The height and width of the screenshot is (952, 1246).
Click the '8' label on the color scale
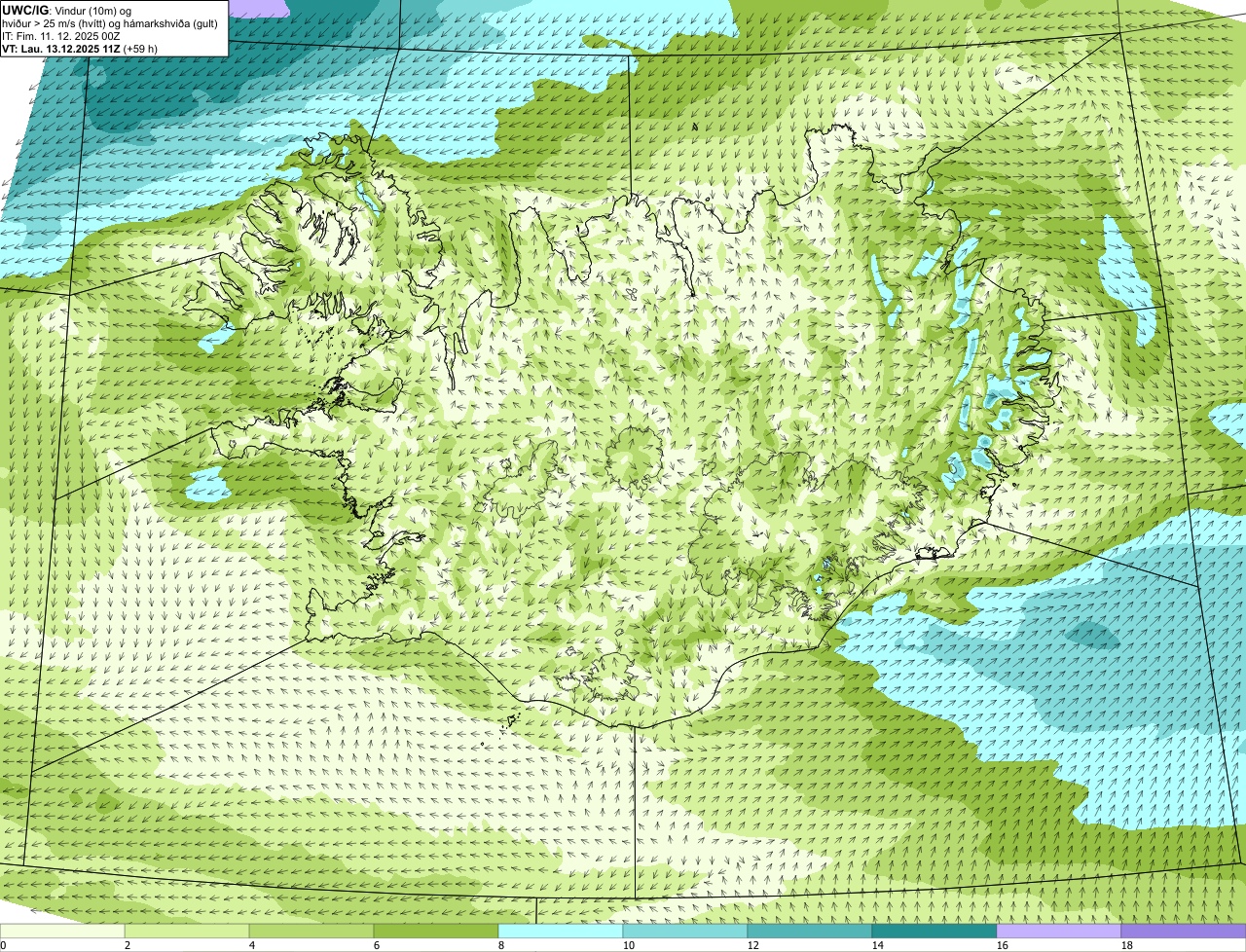501,945
